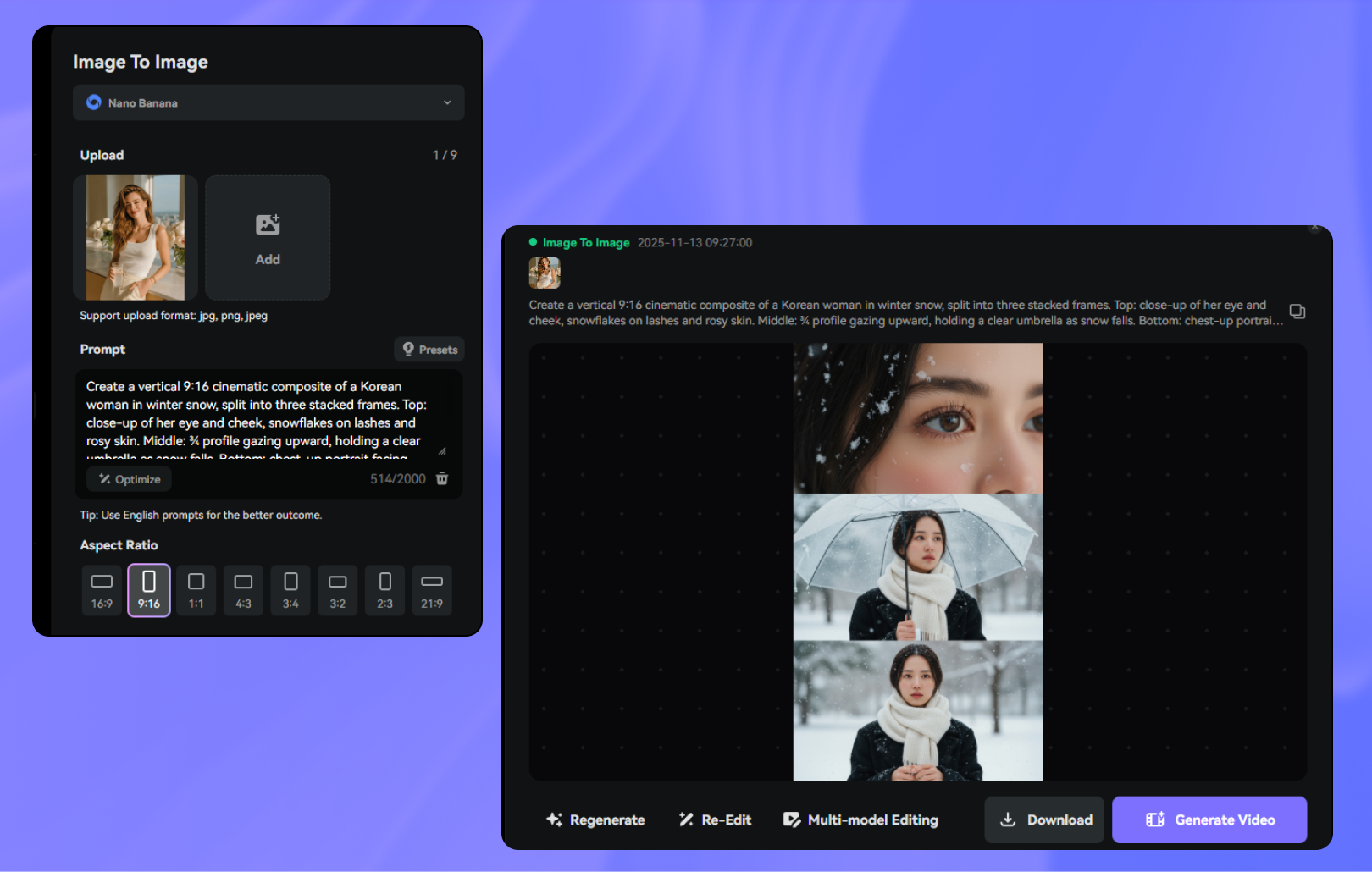The width and height of the screenshot is (1372, 872).
Task: Pick the 2:3 aspect ratio option
Action: coord(384,590)
